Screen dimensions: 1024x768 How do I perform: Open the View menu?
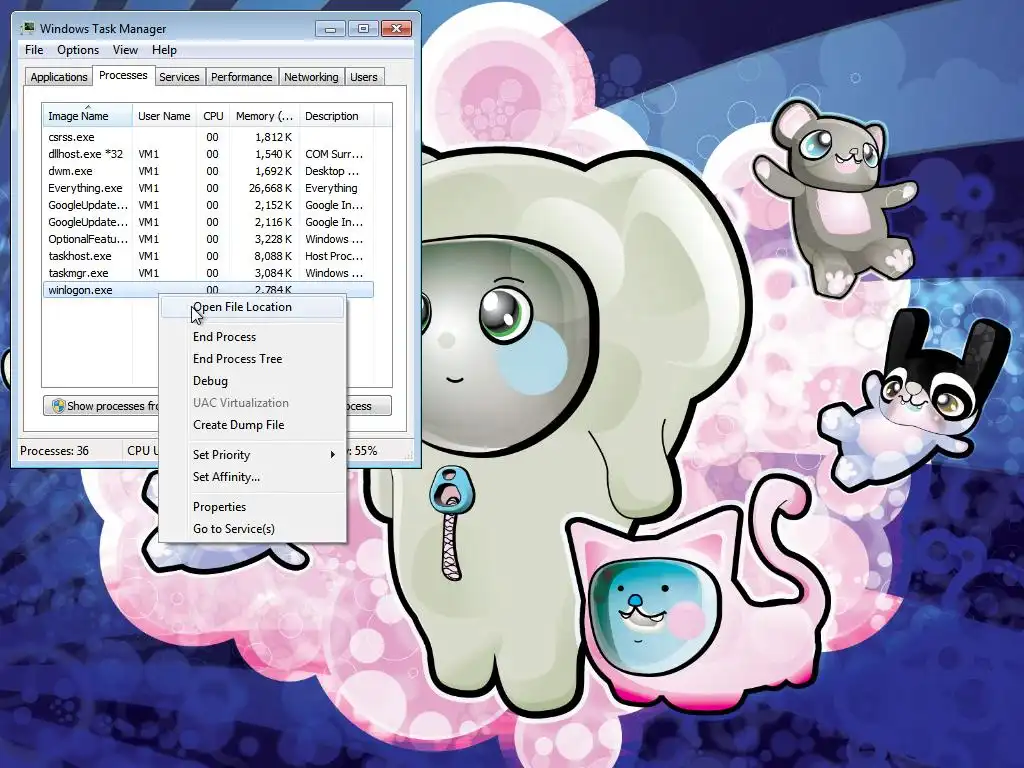125,50
